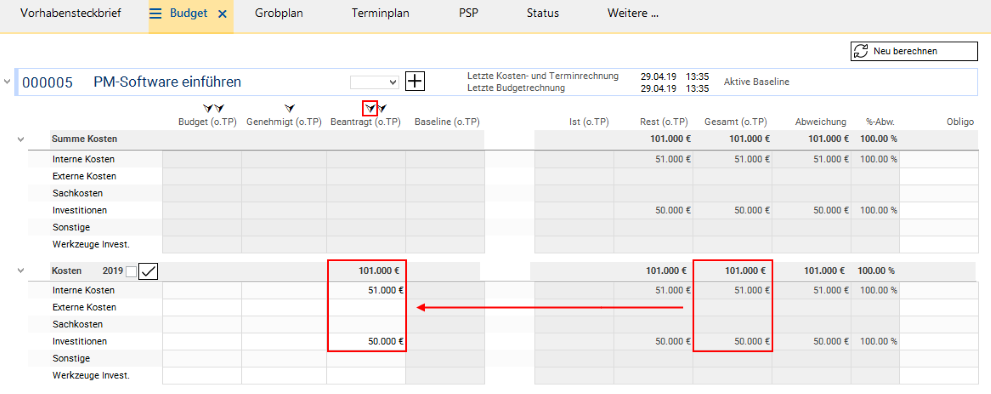The image size is (991, 394).
Task: Click the project title PM-Software einführen
Action: click(167, 82)
